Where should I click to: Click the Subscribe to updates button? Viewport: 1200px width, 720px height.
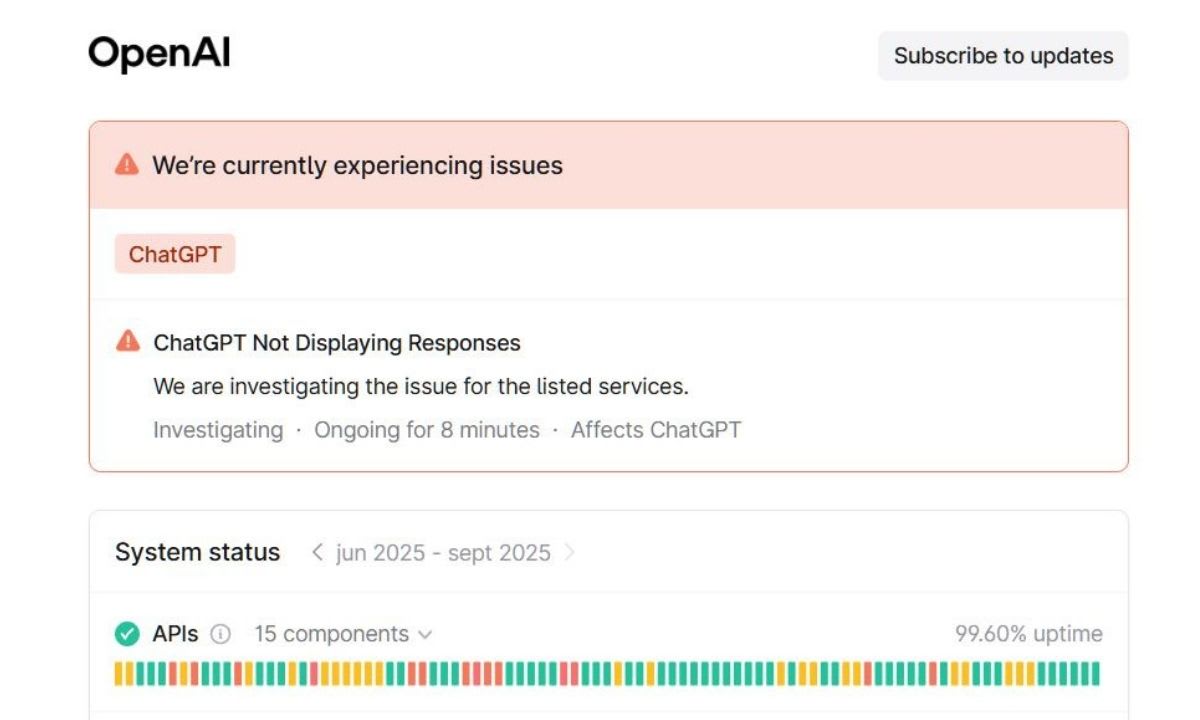1004,56
